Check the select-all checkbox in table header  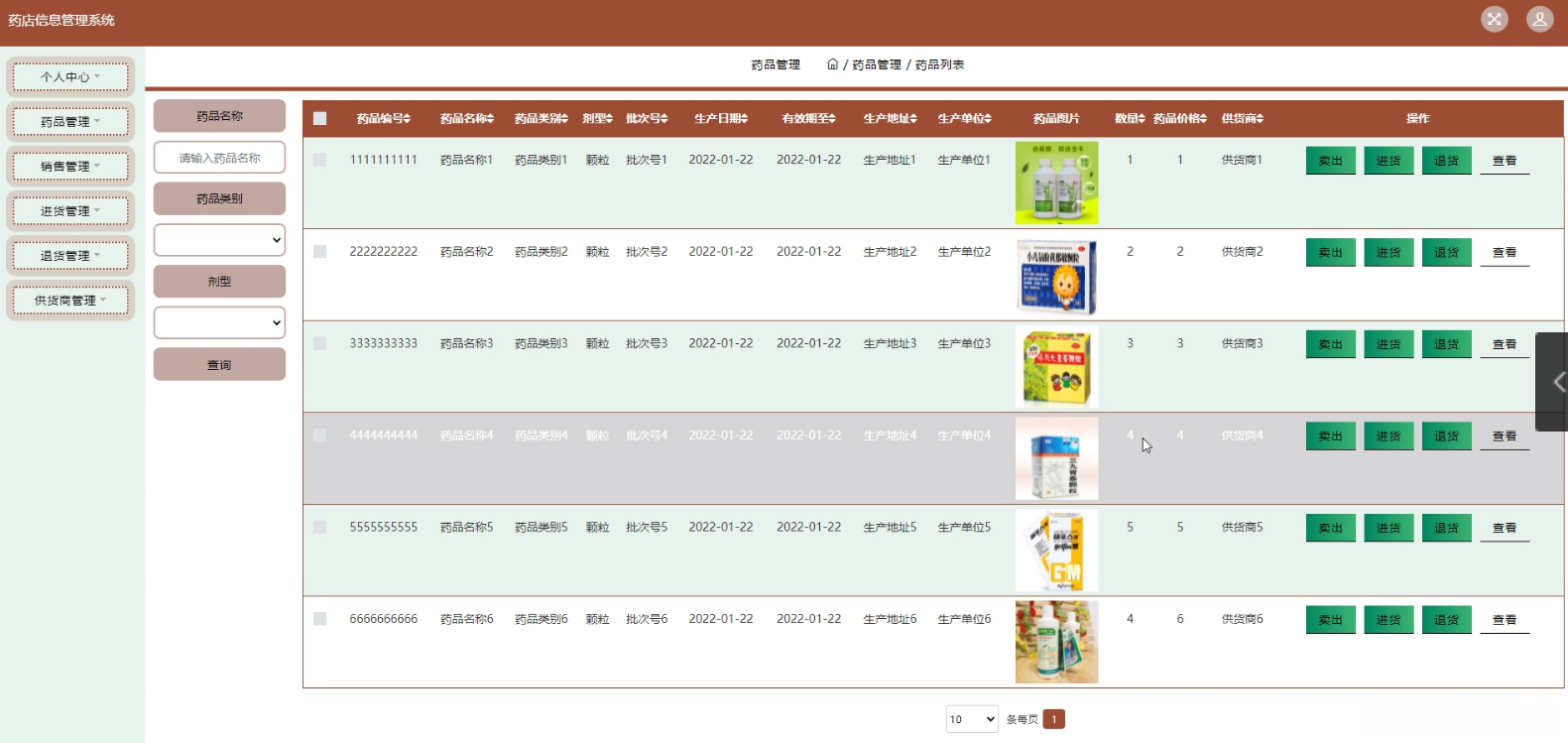click(319, 118)
